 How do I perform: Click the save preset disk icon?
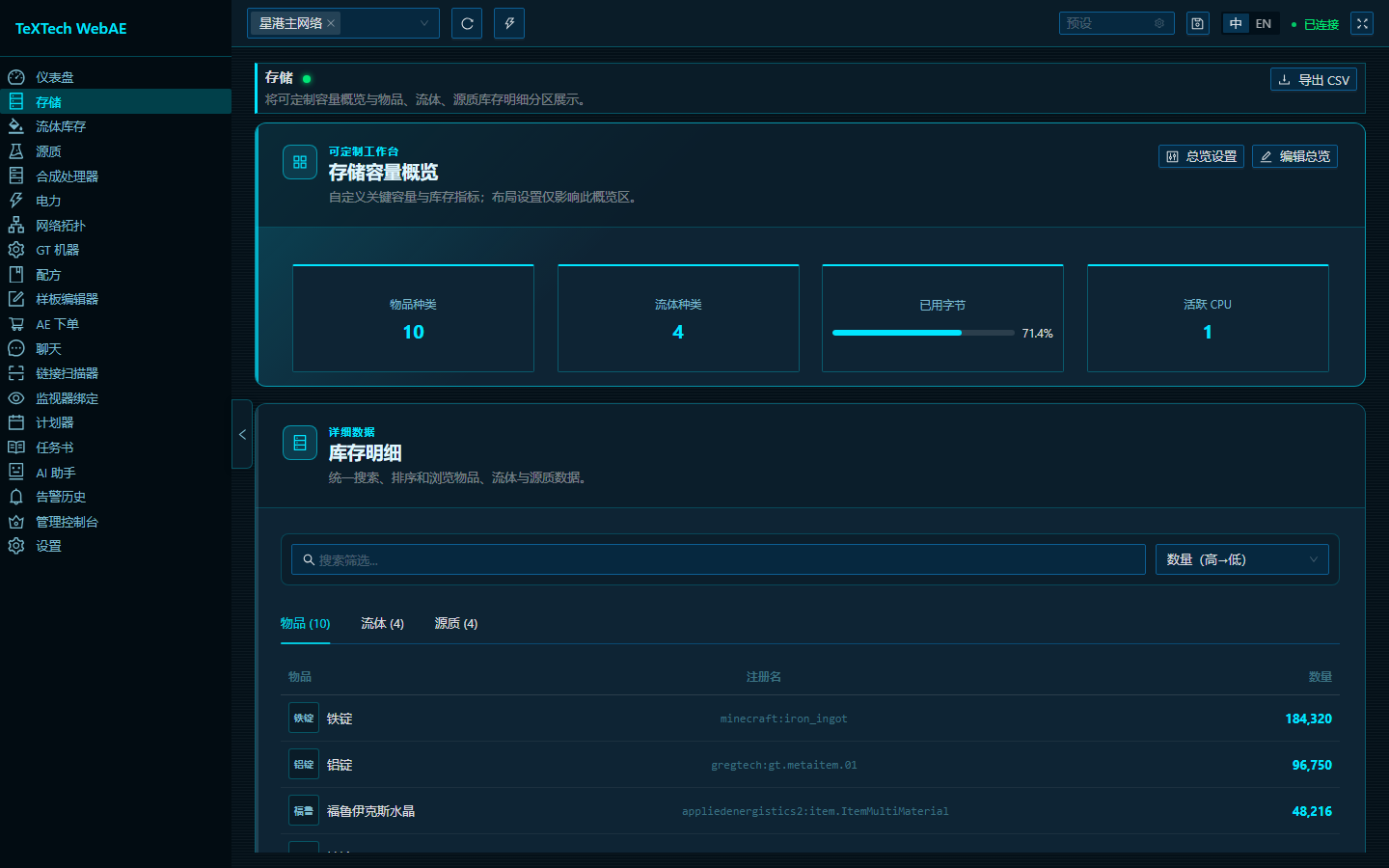click(1197, 23)
